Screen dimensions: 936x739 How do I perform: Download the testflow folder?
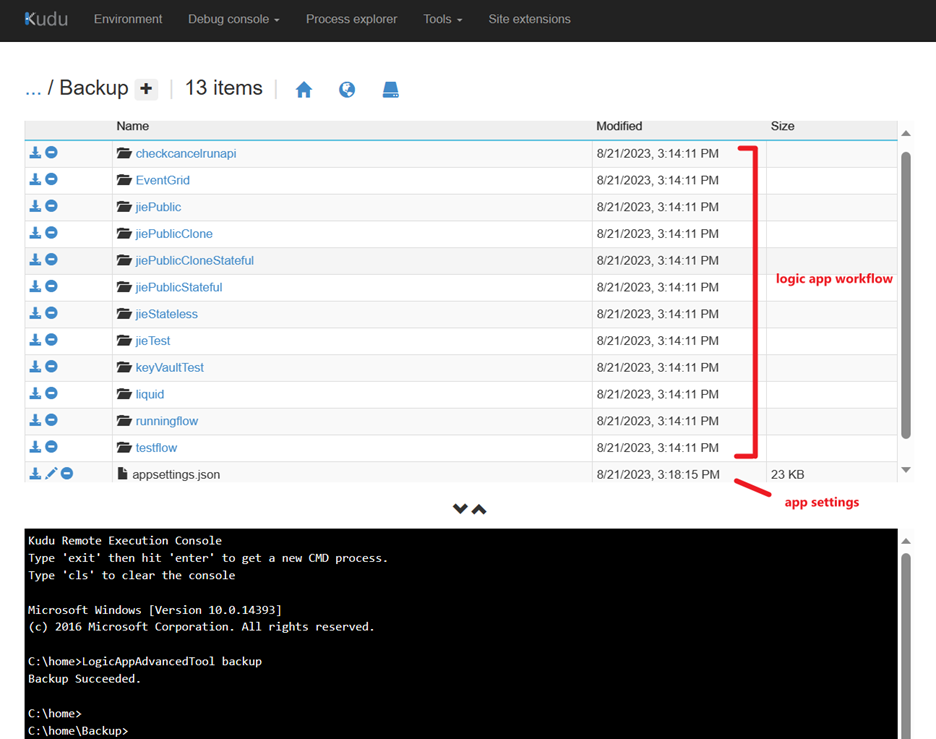[35, 447]
